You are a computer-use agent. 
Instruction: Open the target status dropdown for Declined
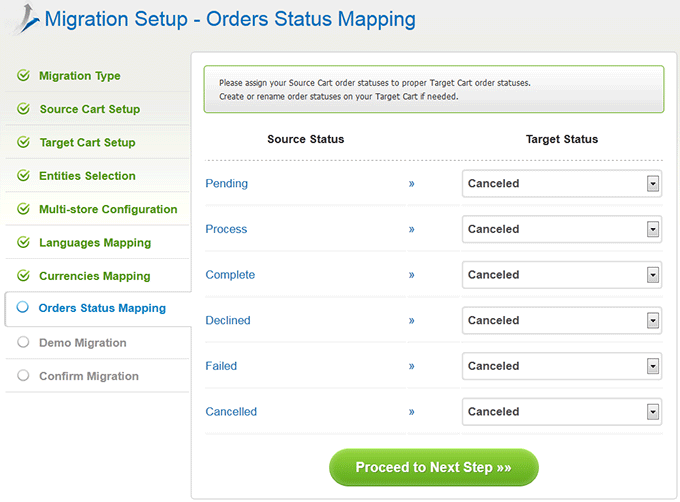click(562, 320)
